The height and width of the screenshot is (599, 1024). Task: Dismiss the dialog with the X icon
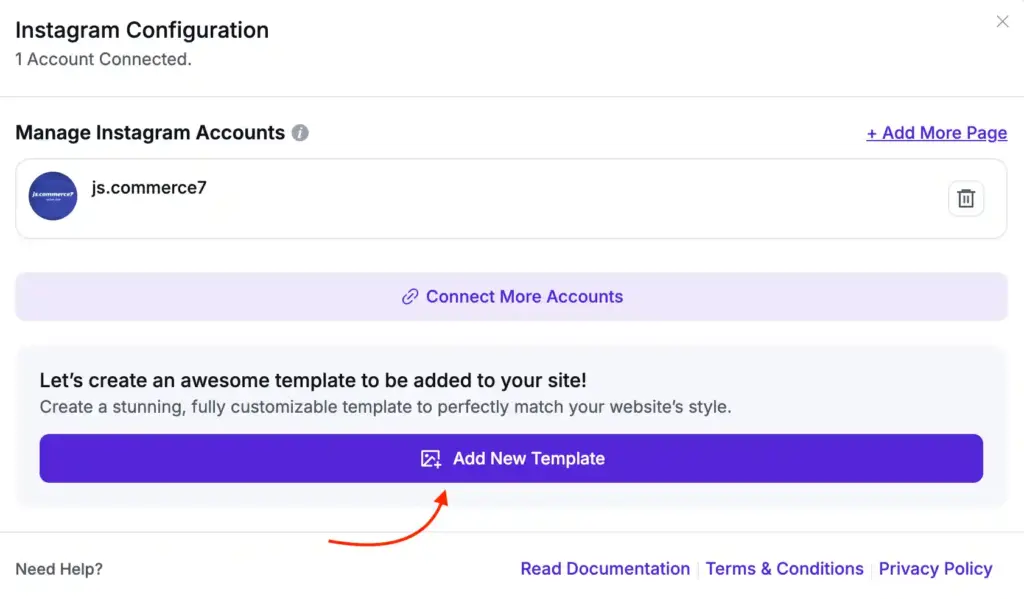coord(1002,21)
